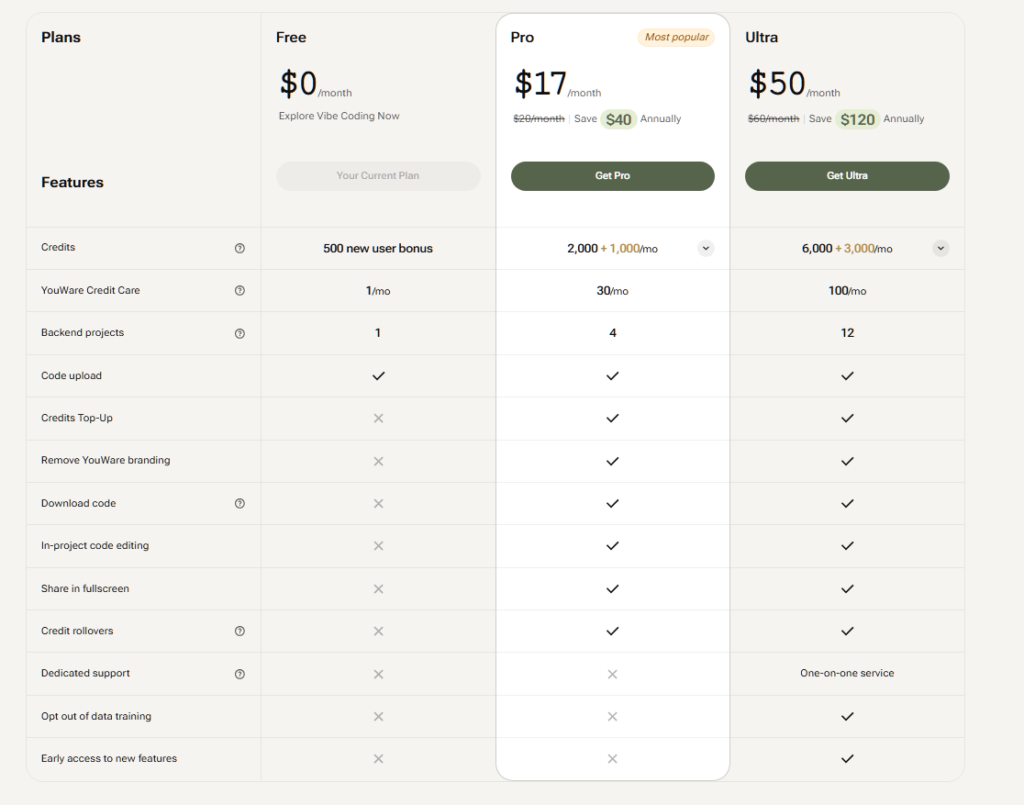Viewport: 1024px width, 805px height.
Task: Click the Get Pro button
Action: coord(613,176)
